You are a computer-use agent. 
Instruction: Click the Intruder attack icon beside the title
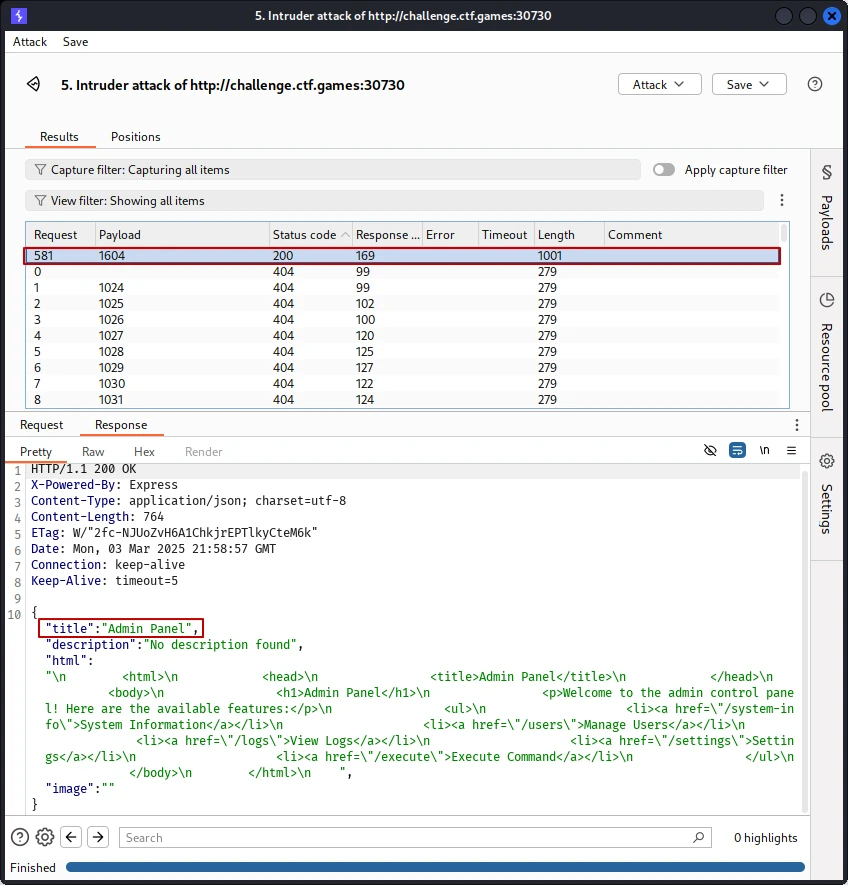33,85
